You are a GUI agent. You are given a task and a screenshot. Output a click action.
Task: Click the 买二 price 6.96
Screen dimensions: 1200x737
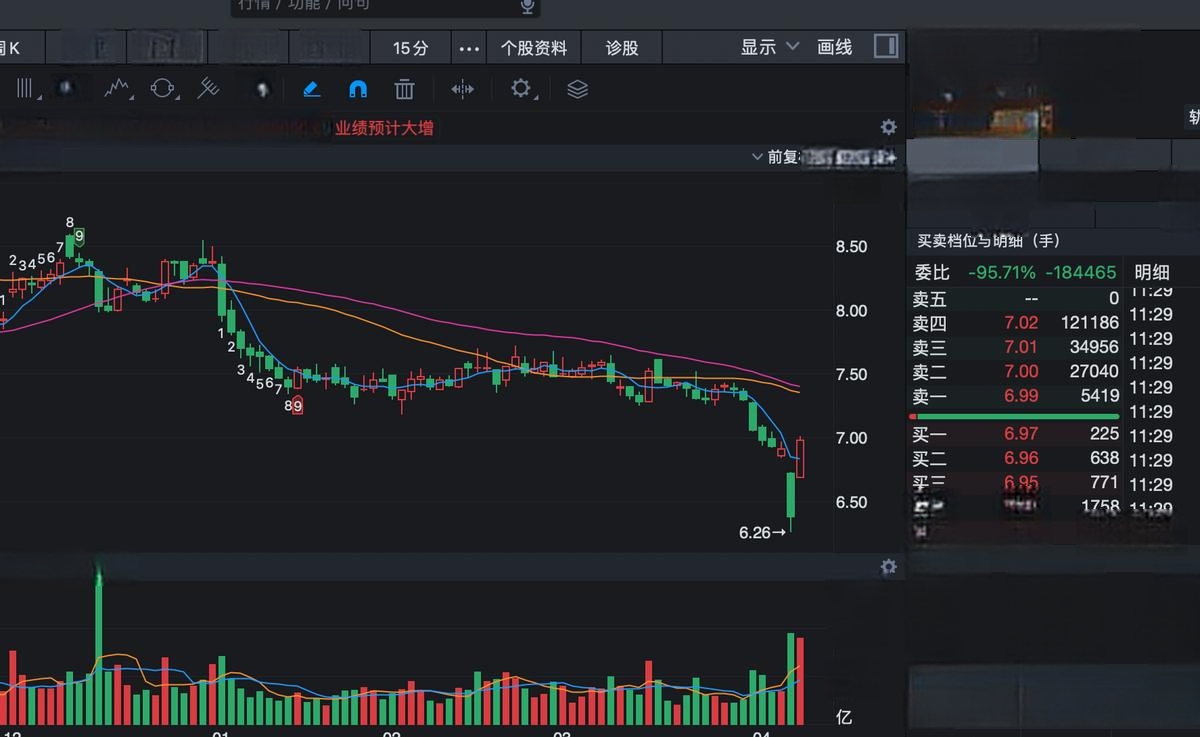(x=1021, y=458)
